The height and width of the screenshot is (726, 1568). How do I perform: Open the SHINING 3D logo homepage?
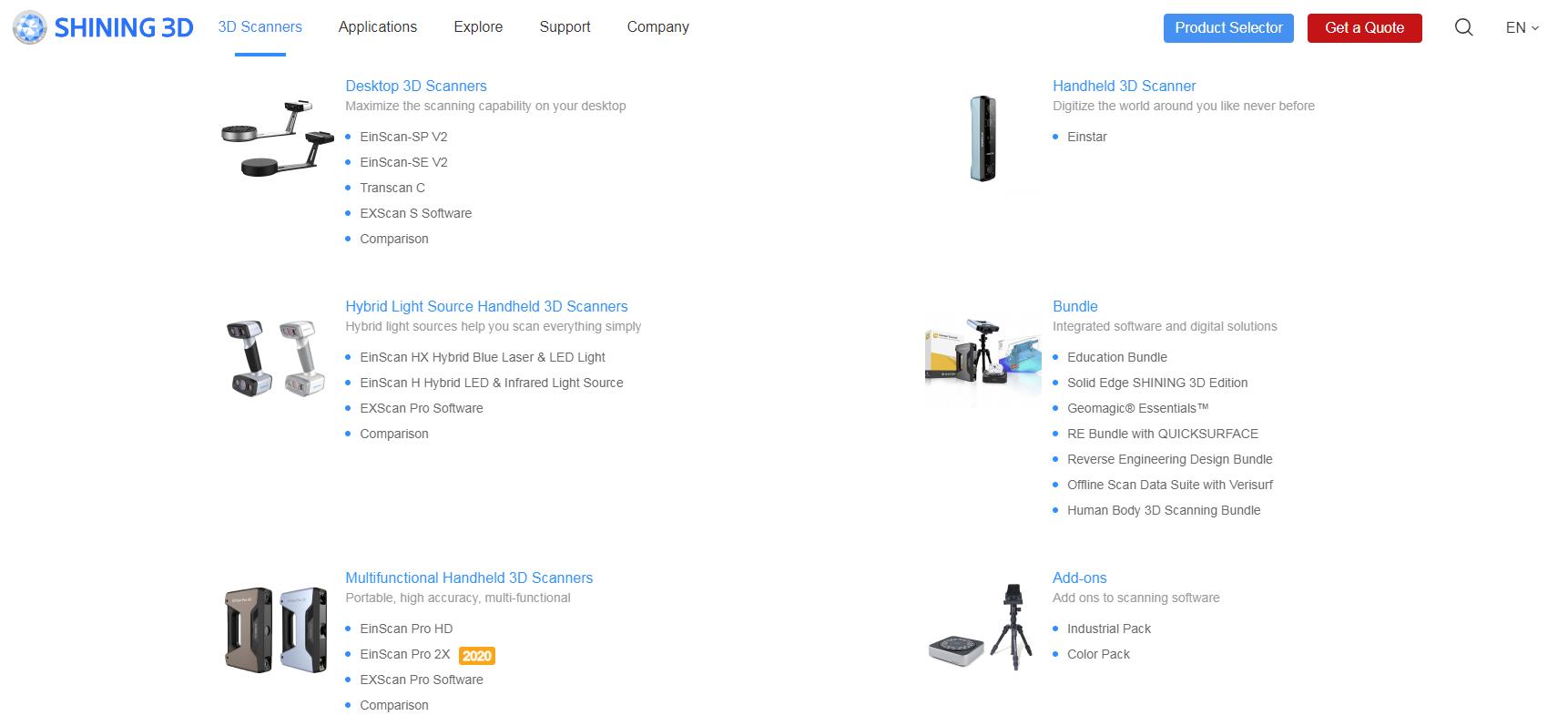click(103, 27)
